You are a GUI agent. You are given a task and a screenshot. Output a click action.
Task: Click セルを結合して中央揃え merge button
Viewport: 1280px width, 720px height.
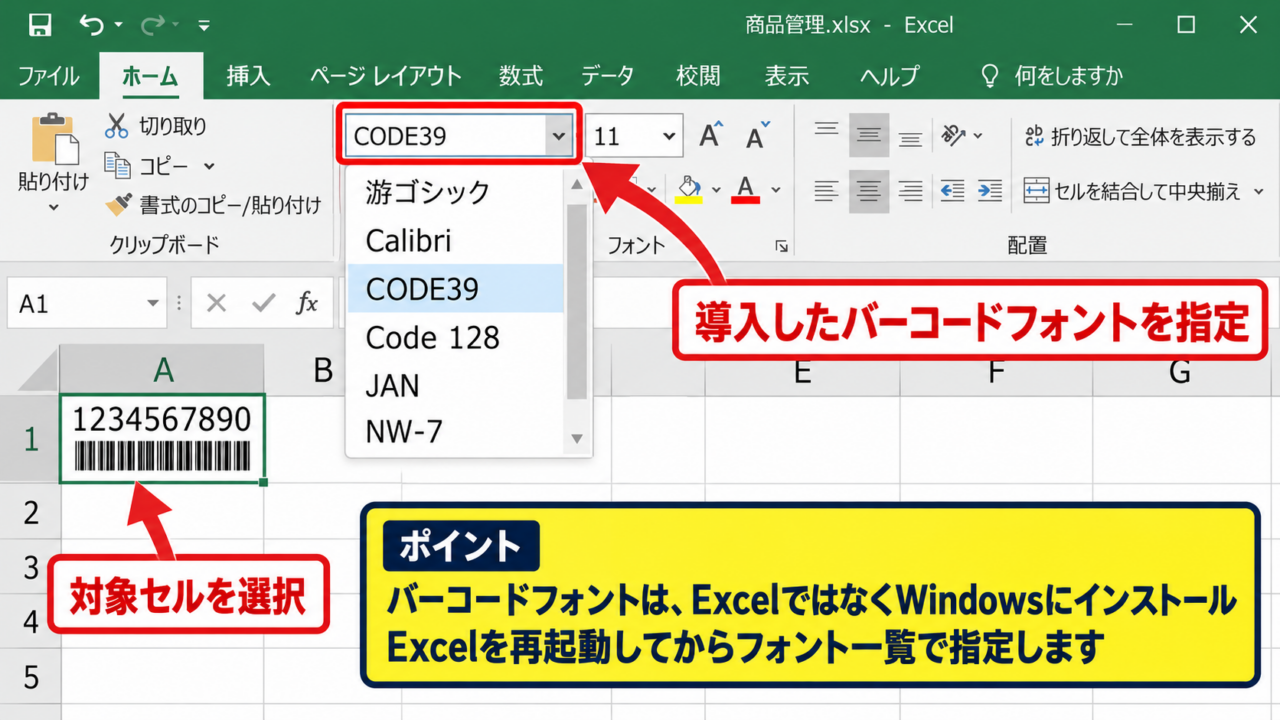(x=1131, y=190)
